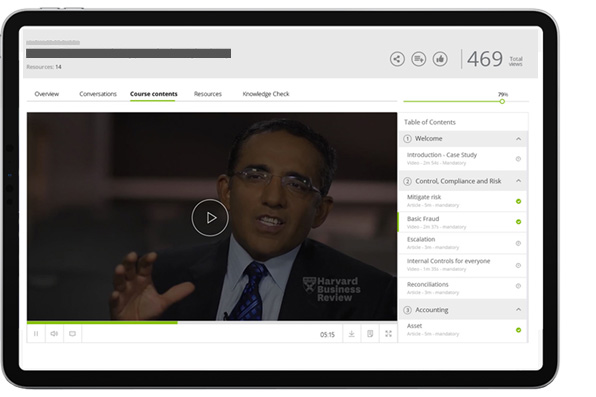This screenshot has height=397, width=596.
Task: Open the Overview tab
Action: (x=47, y=94)
